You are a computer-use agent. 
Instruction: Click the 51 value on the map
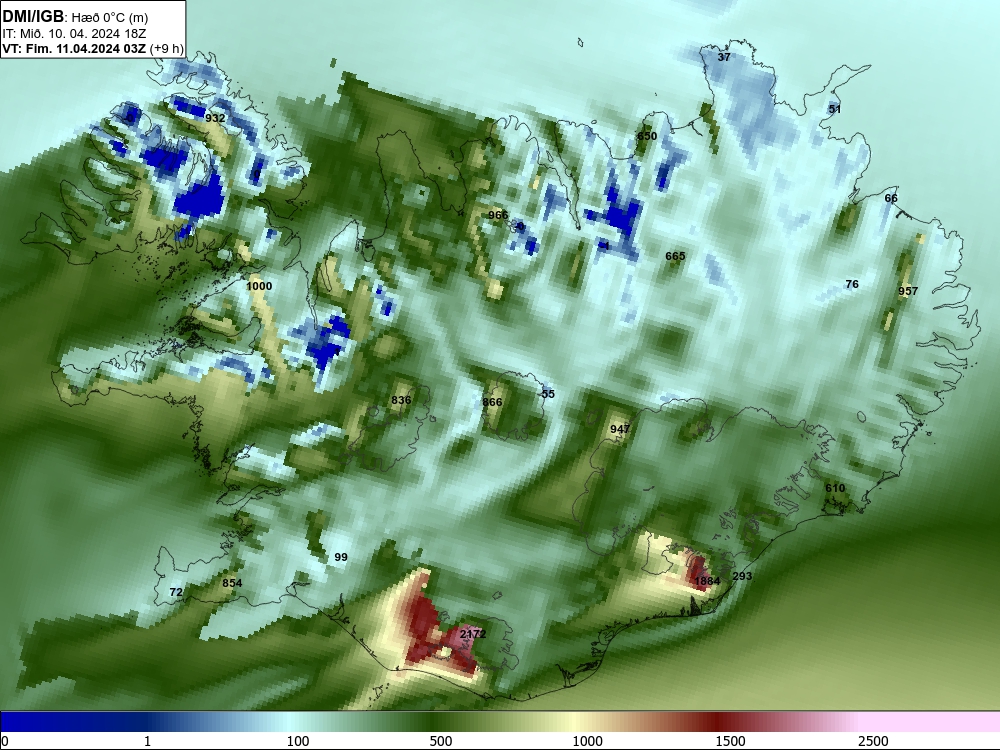tap(835, 109)
